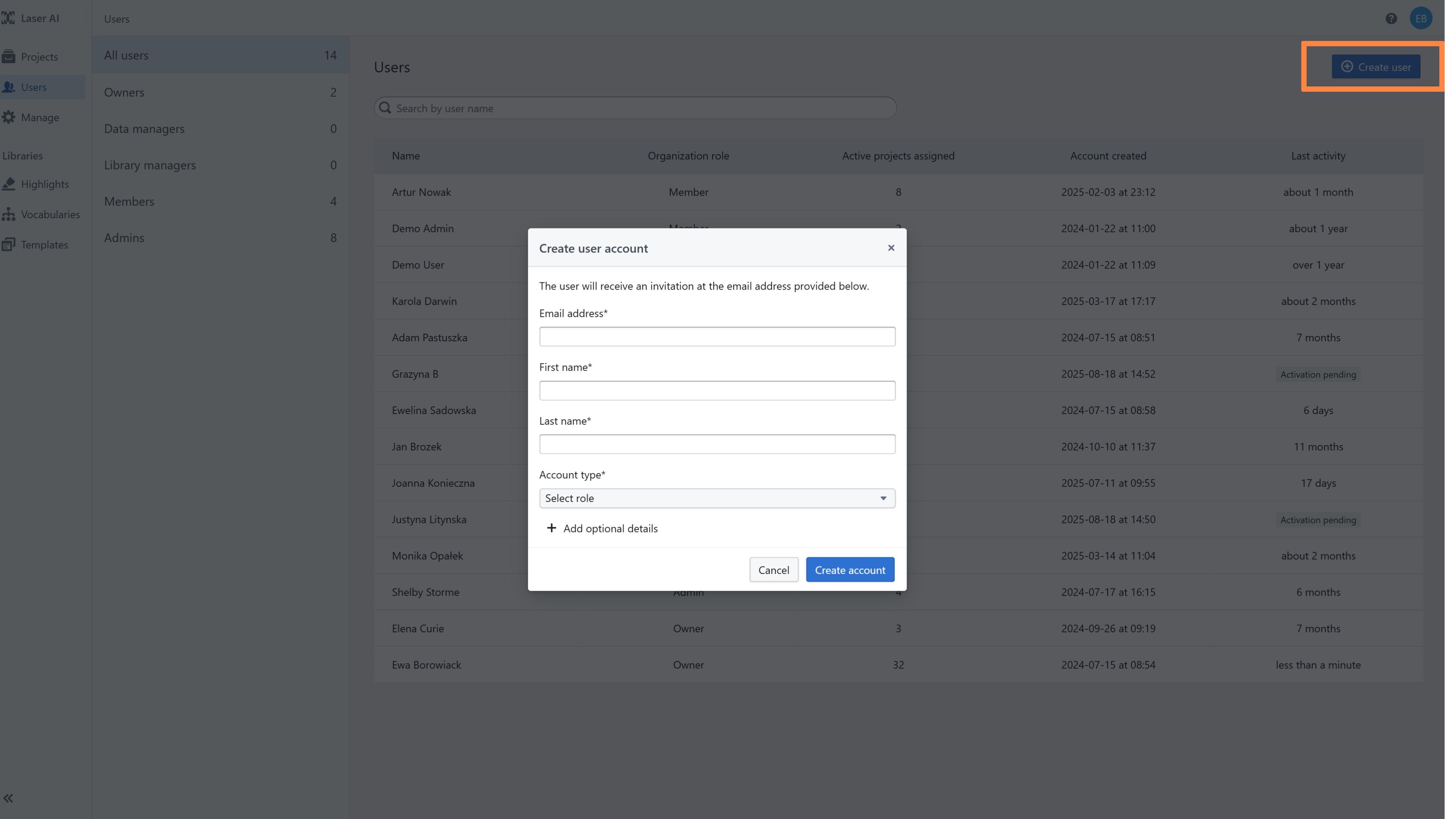Open the Joanna Konieczna user row
Screen dimensions: 1456x819
(x=898, y=483)
